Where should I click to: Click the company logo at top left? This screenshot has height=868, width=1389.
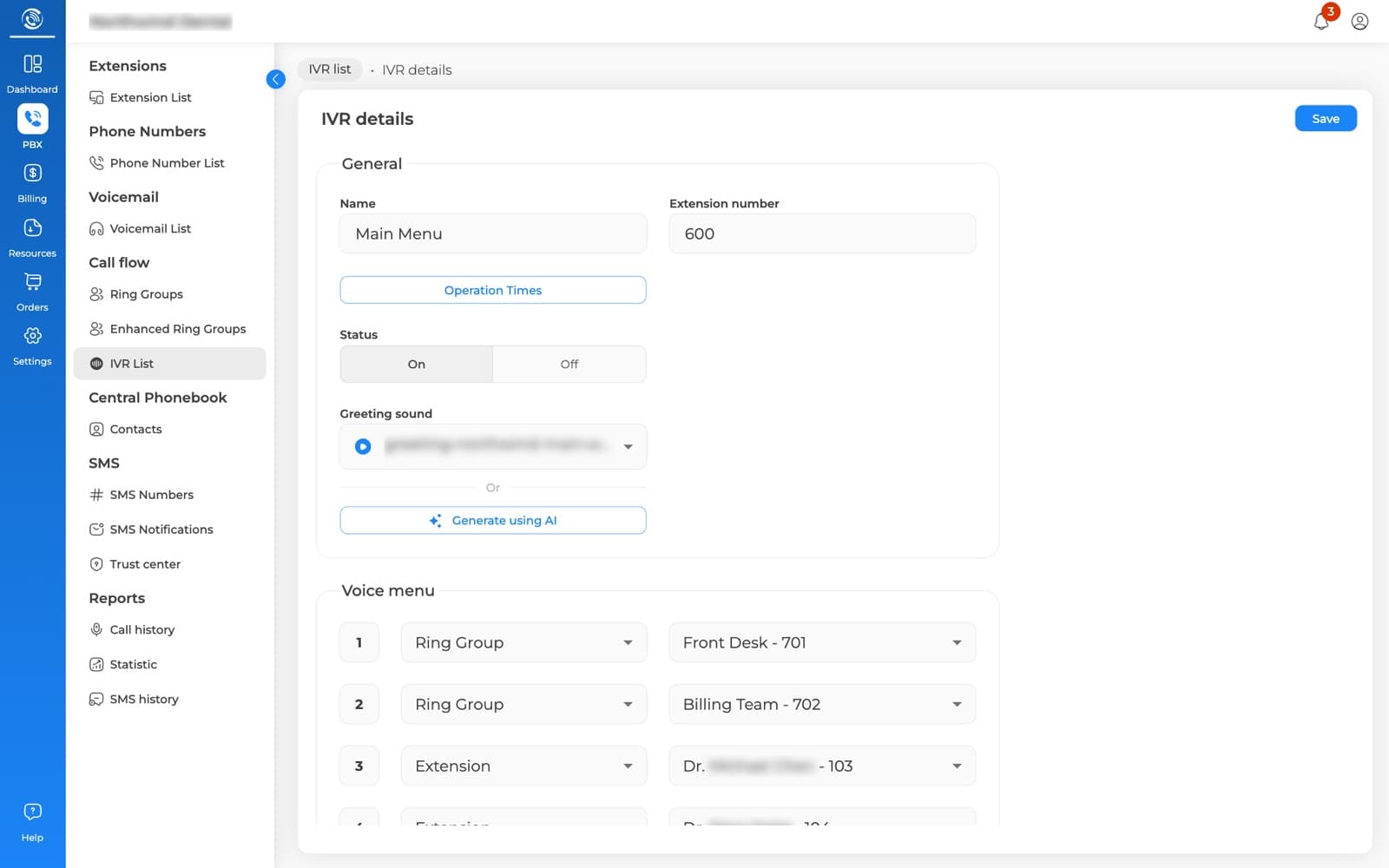click(x=32, y=18)
